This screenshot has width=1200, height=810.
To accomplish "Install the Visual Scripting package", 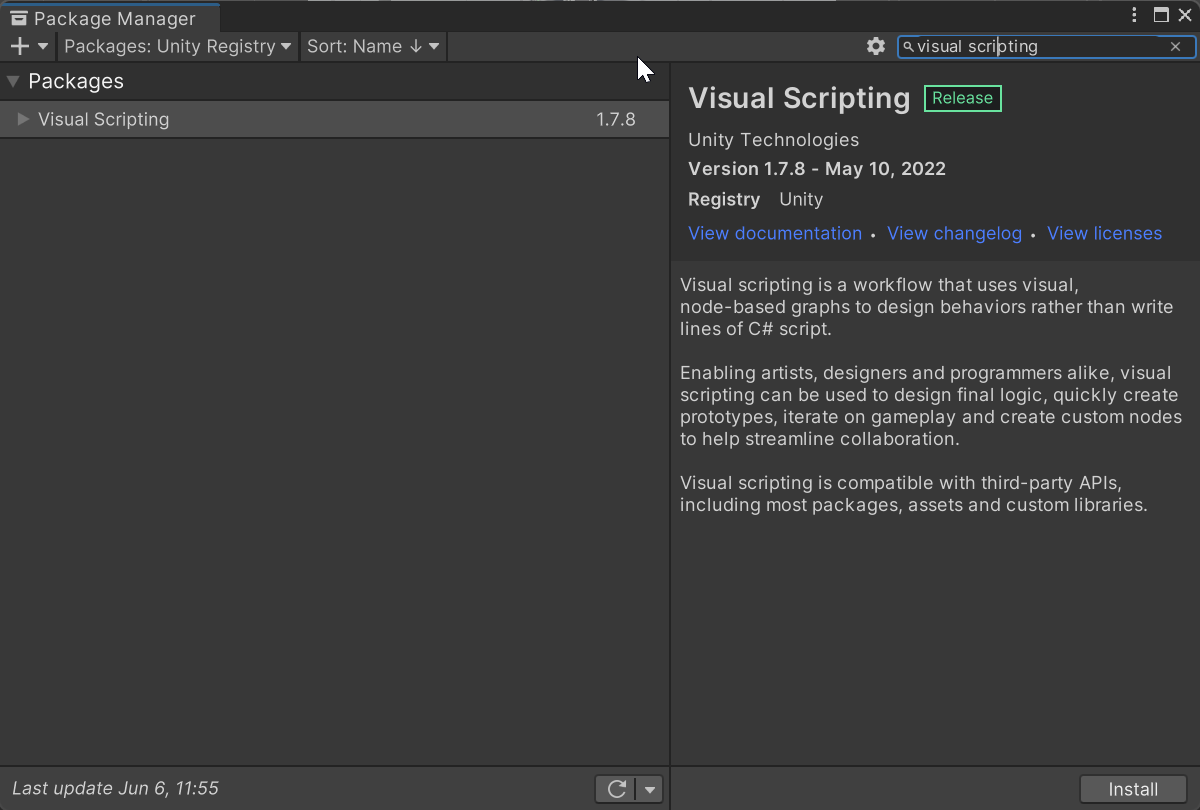I will (x=1133, y=789).
